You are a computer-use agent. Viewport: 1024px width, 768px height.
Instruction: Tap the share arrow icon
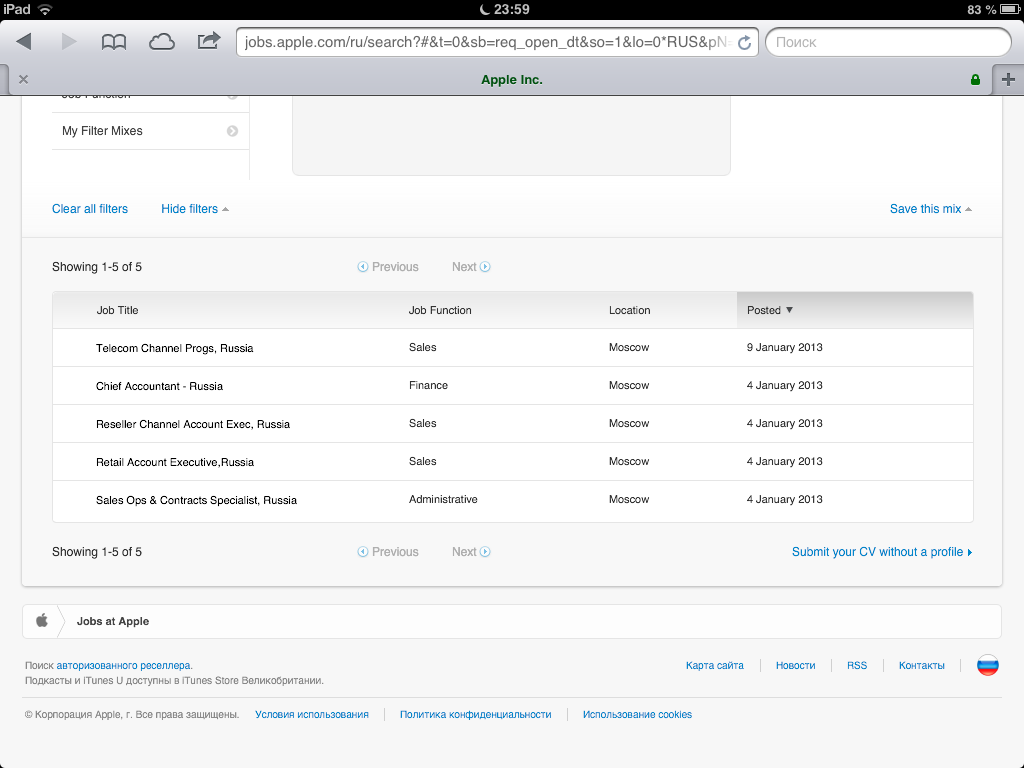point(208,41)
